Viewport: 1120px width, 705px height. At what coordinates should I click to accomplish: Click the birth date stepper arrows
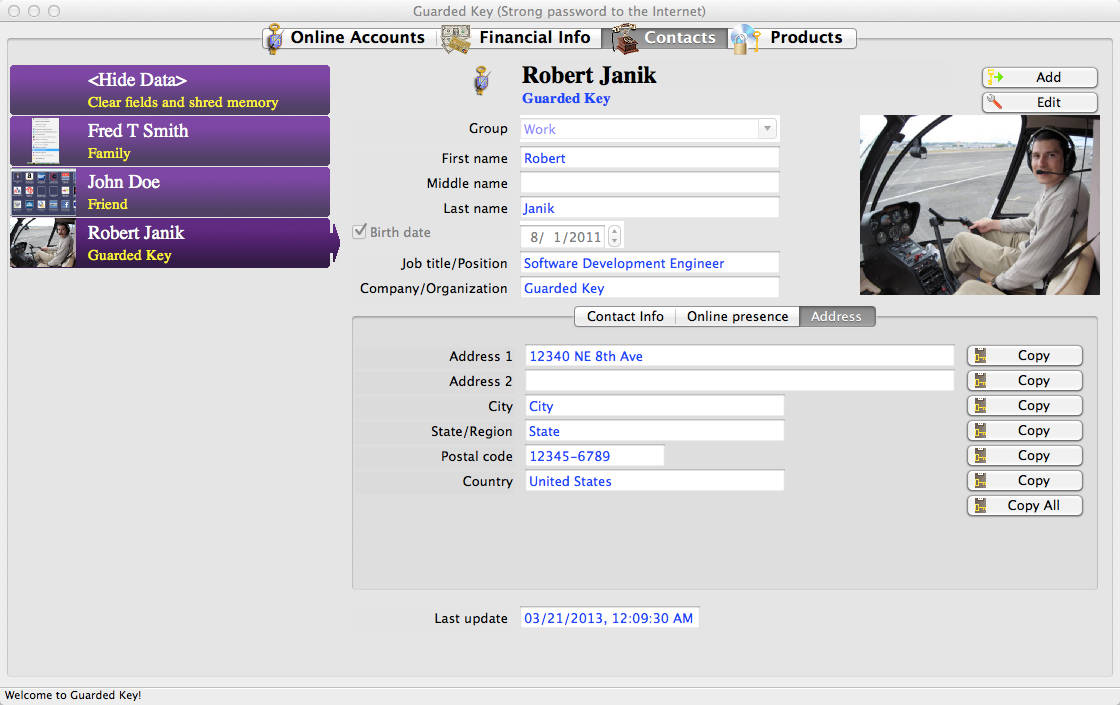614,236
